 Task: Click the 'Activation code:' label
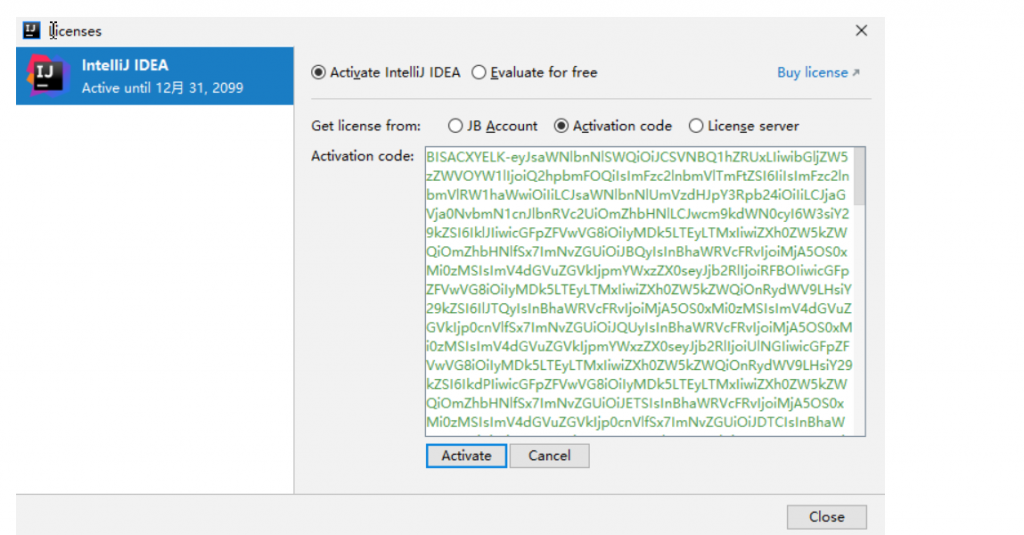click(362, 156)
